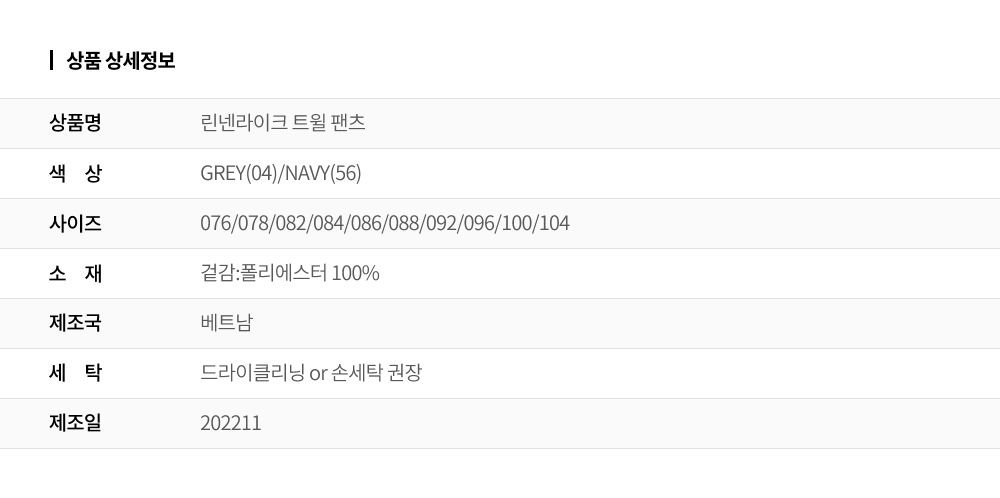Select the 세 탁 row label

click(x=75, y=373)
